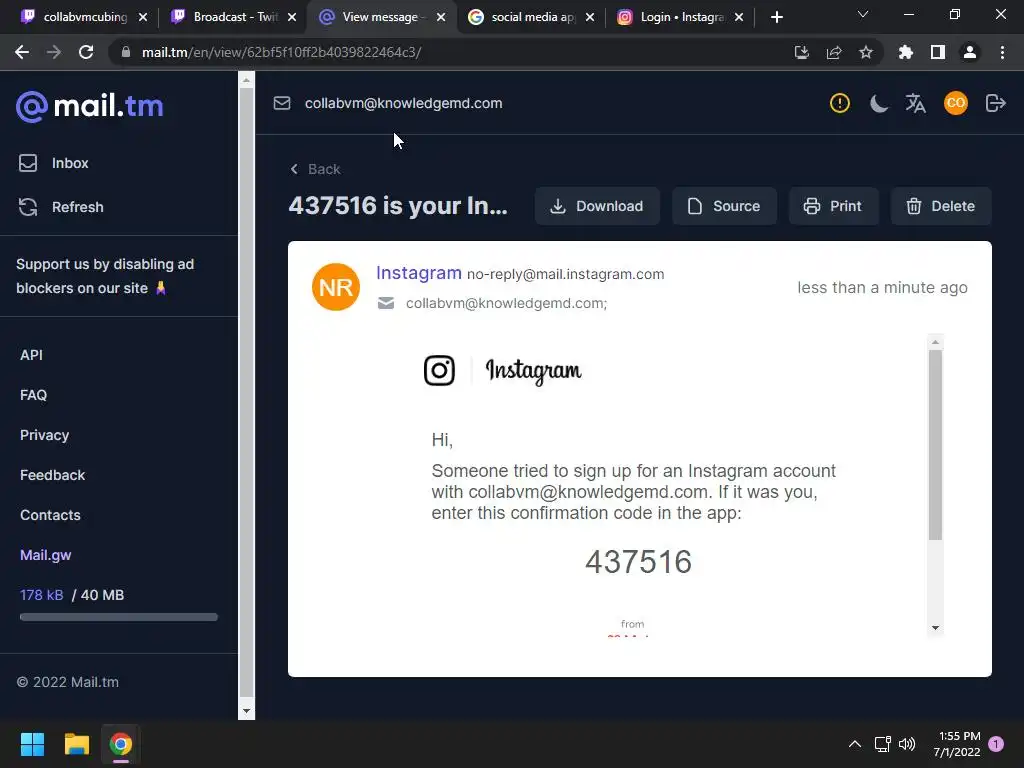Open the Inbox in sidebar

tap(54, 163)
